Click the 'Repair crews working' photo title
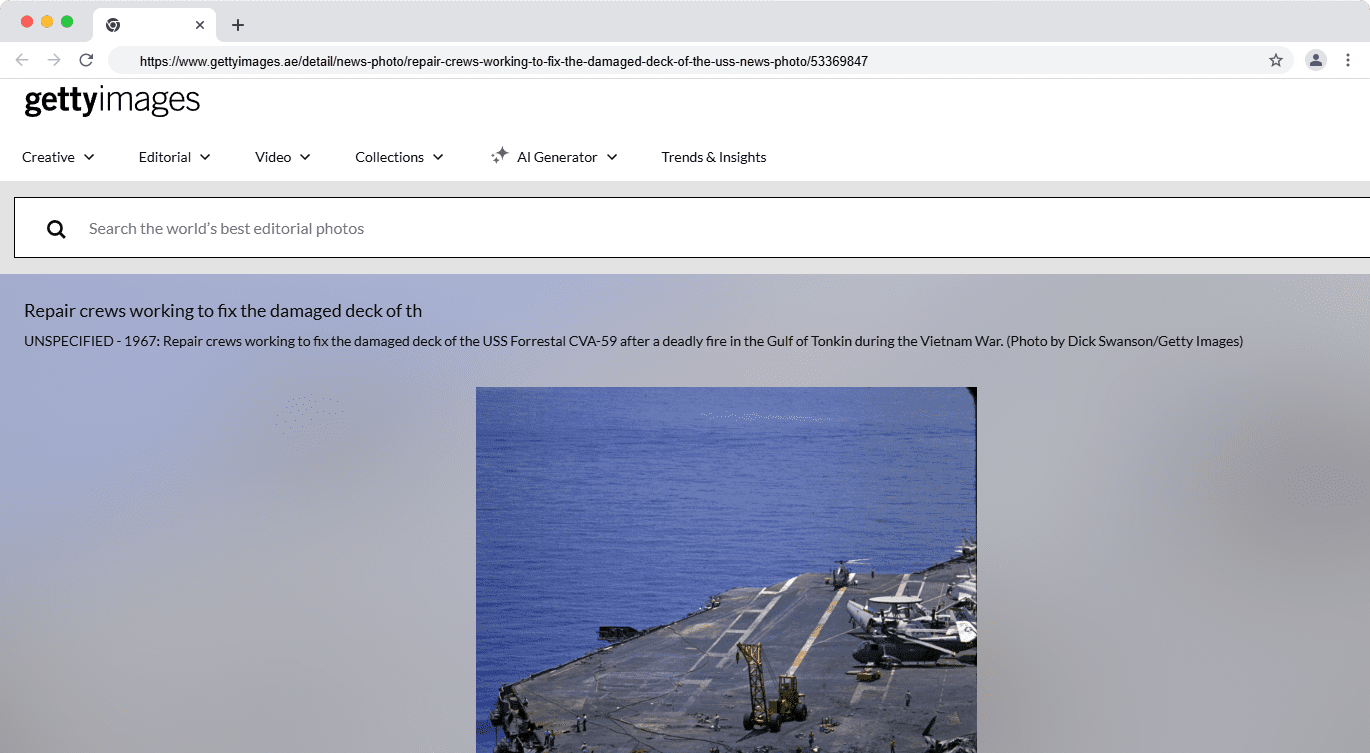This screenshot has height=753, width=1370. click(223, 311)
